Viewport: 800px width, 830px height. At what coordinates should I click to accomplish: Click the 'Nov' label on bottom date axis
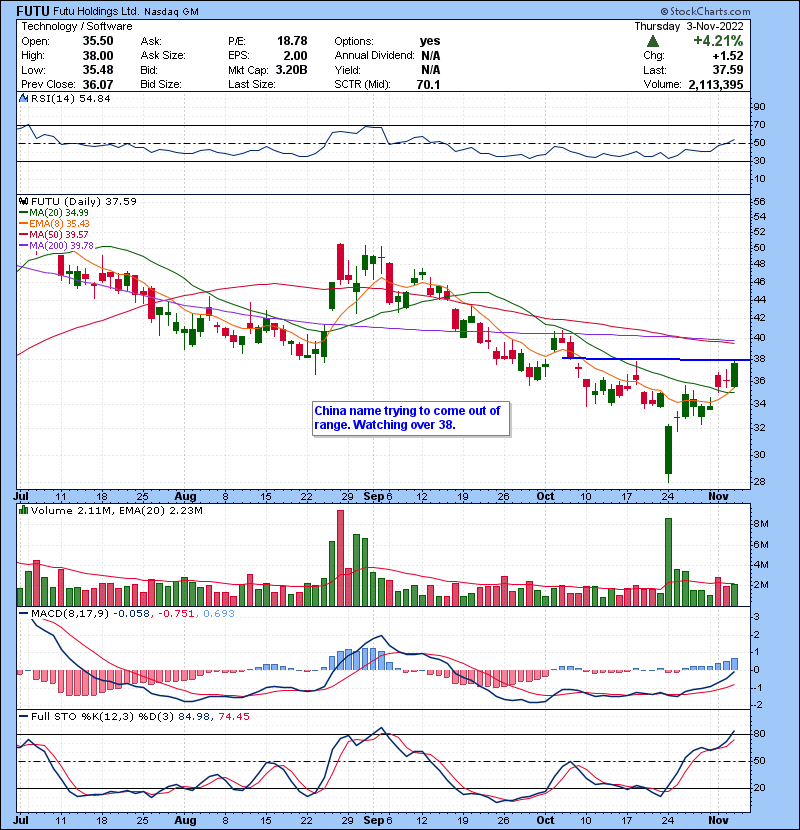(718, 820)
